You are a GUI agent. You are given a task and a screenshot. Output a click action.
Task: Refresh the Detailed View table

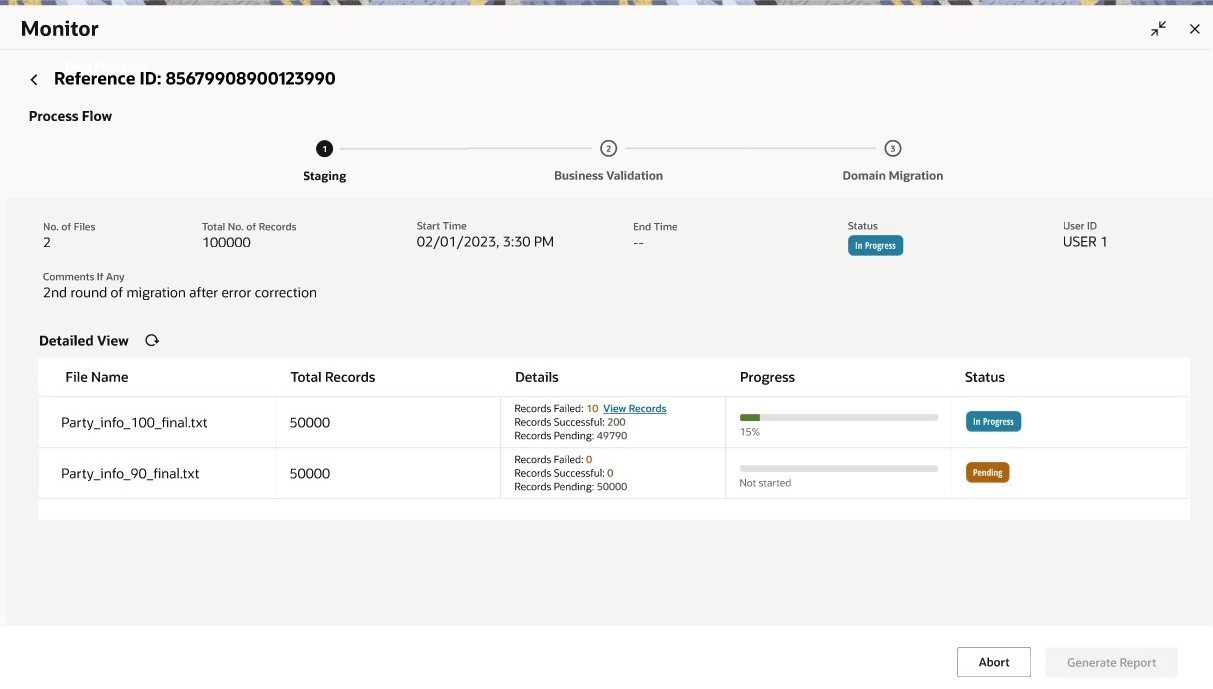pyautogui.click(x=152, y=341)
